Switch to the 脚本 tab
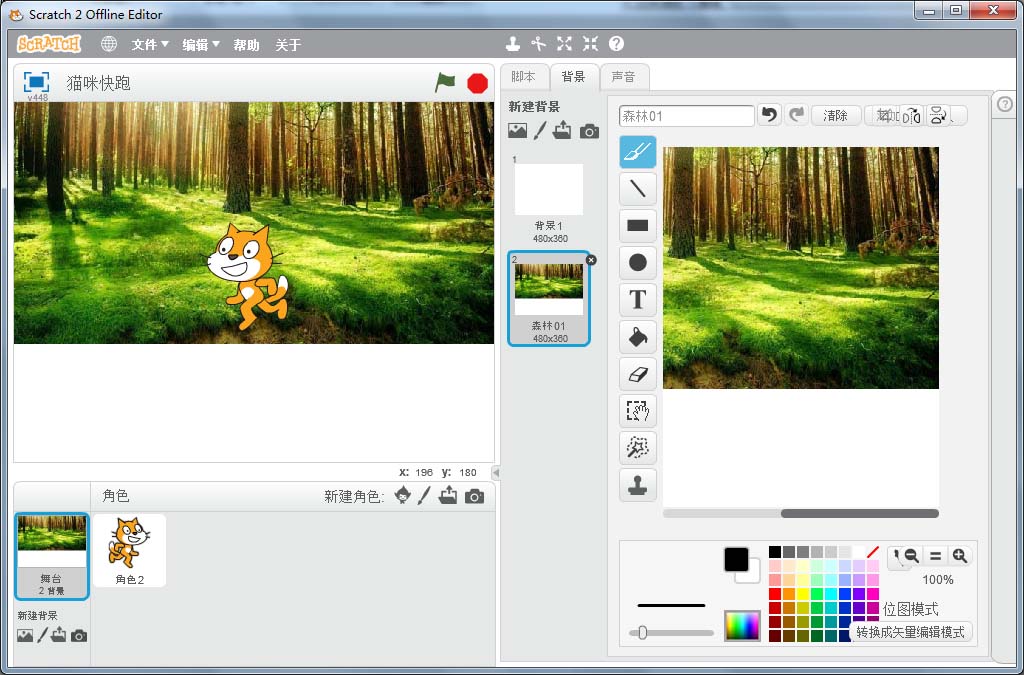 click(x=523, y=77)
